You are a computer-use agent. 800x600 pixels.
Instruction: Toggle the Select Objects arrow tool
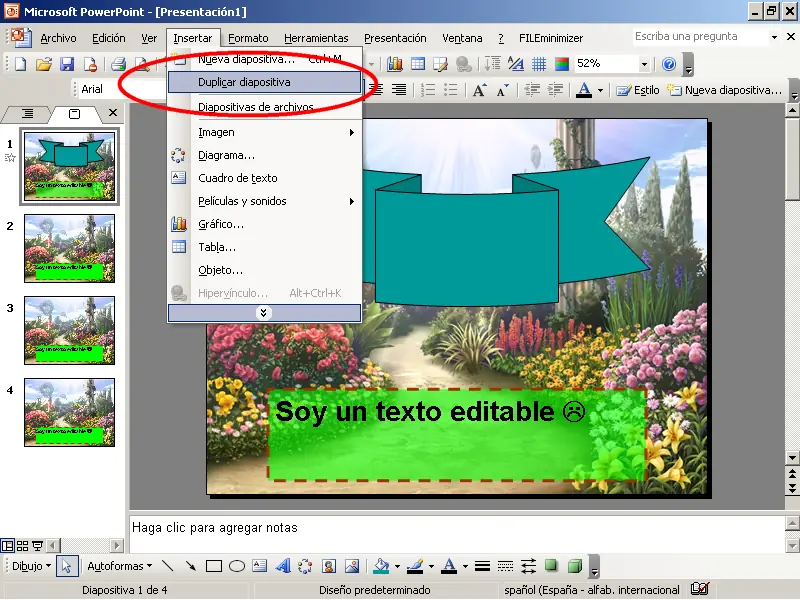[x=67, y=566]
